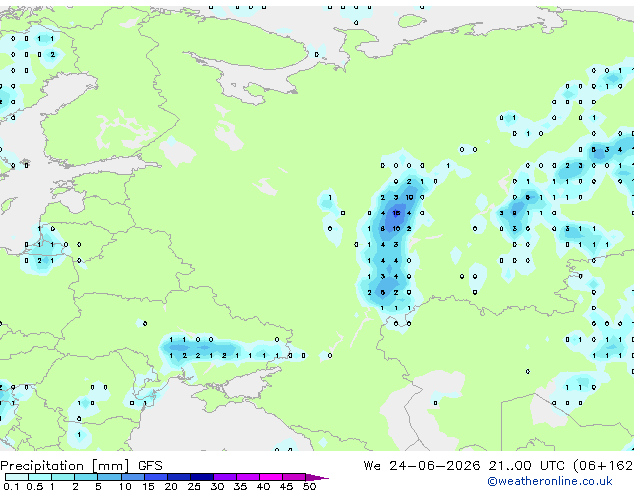Click the '16' peak precipitation value on map
634x490 pixels.
[396, 213]
